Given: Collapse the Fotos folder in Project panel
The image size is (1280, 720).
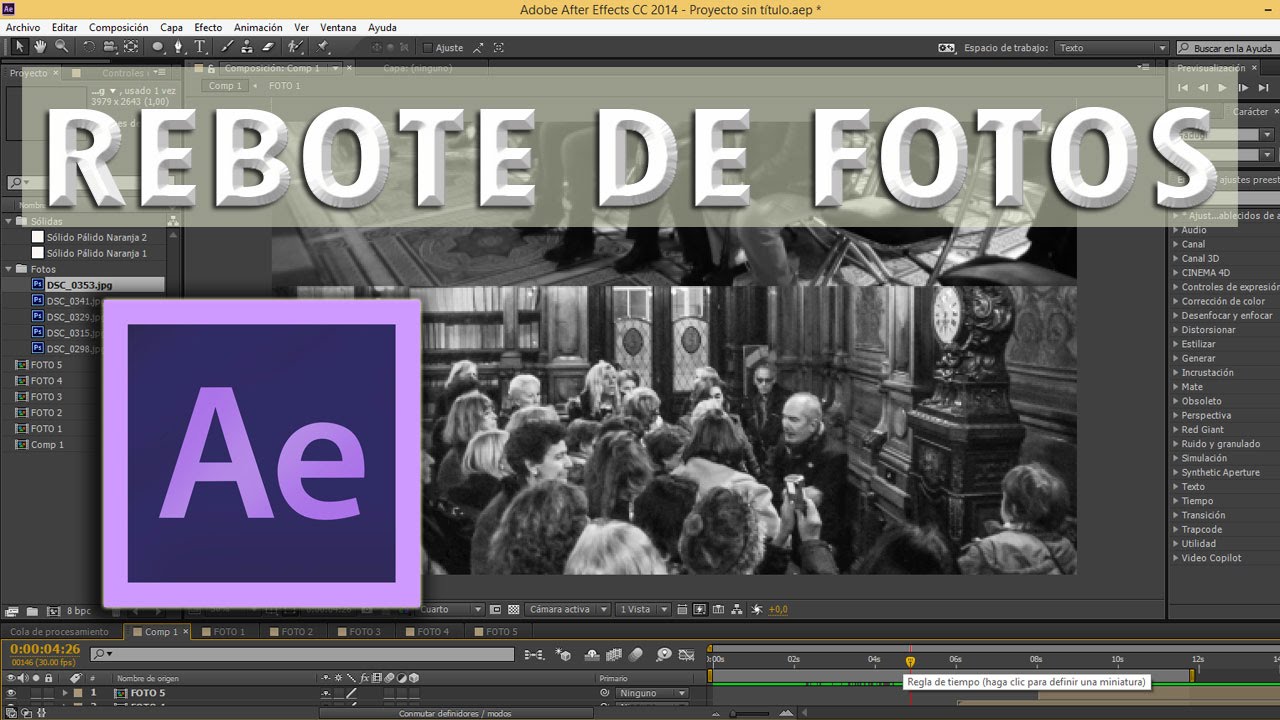Looking at the screenshot, I should click(10, 269).
